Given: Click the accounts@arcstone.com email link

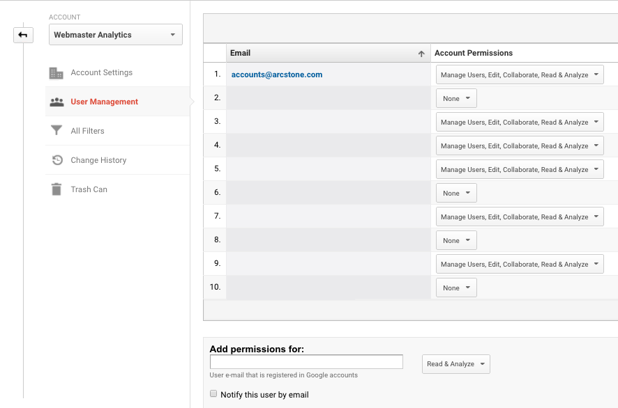Looking at the screenshot, I should 276,75.
